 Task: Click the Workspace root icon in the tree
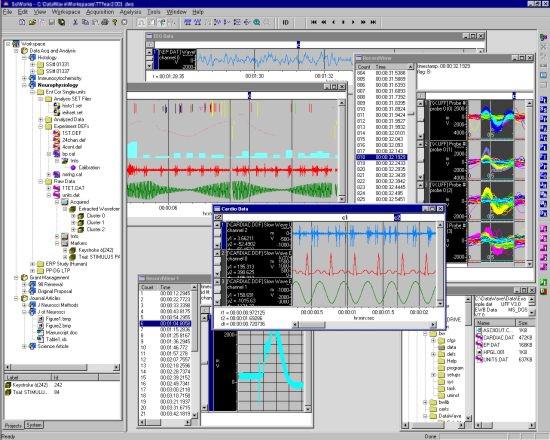click(x=16, y=44)
